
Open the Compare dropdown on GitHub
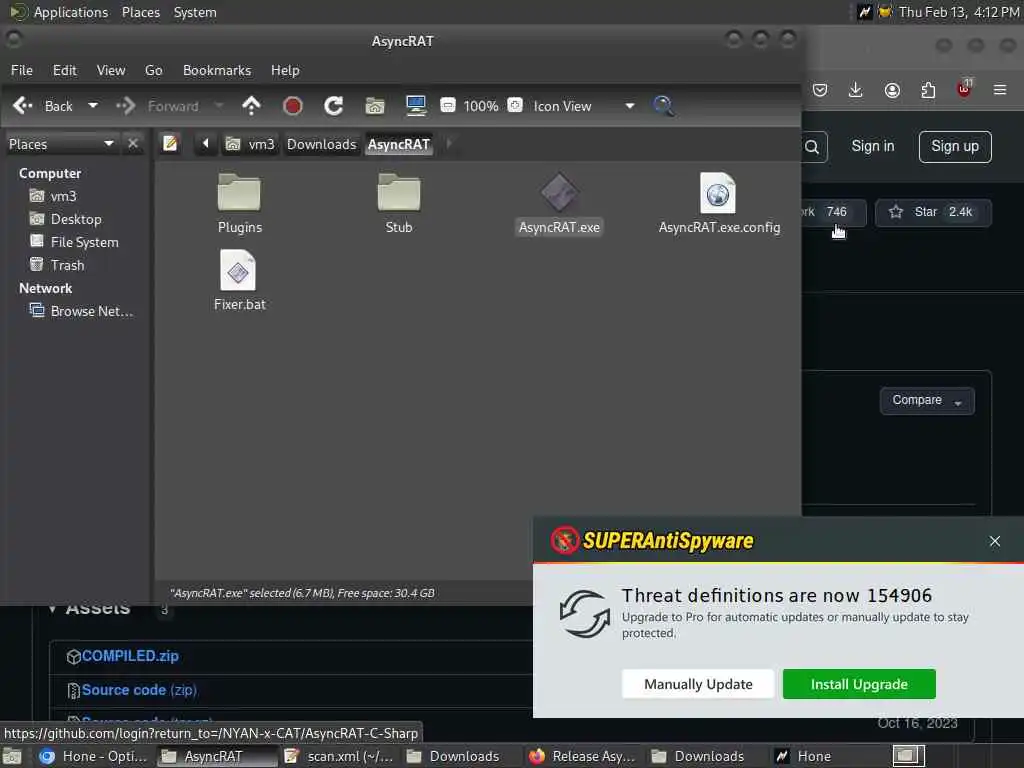tap(927, 400)
